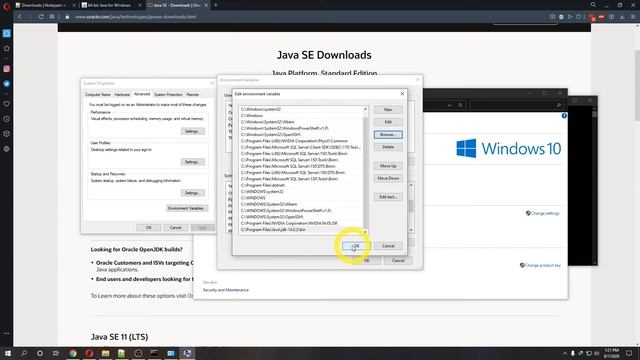Open bookmarks heart in Opera sidebar
Viewport: 640px width, 360px height.
(x=7, y=104)
